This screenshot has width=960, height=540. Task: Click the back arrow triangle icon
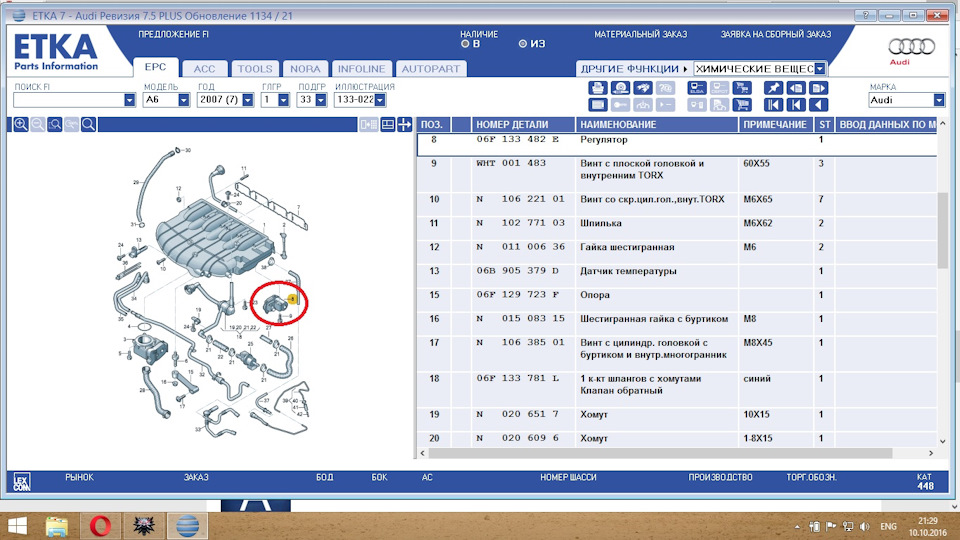pos(819,105)
